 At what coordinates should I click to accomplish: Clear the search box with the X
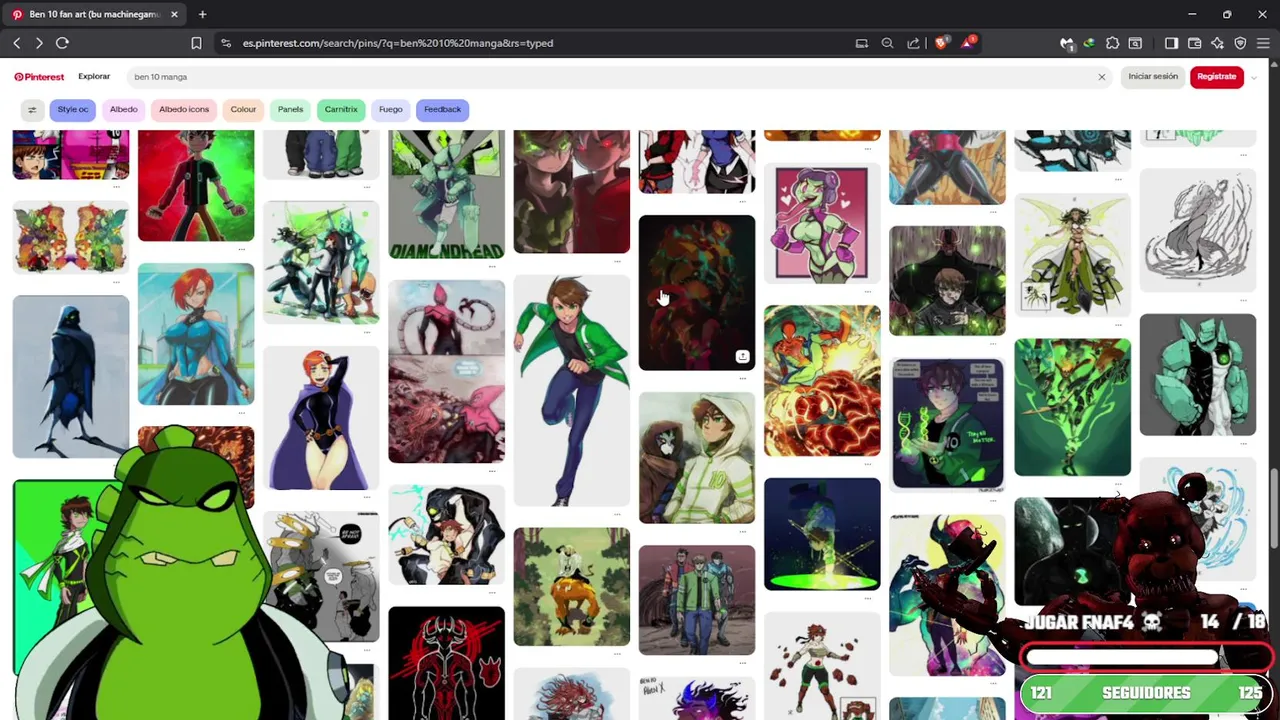coord(1102,77)
